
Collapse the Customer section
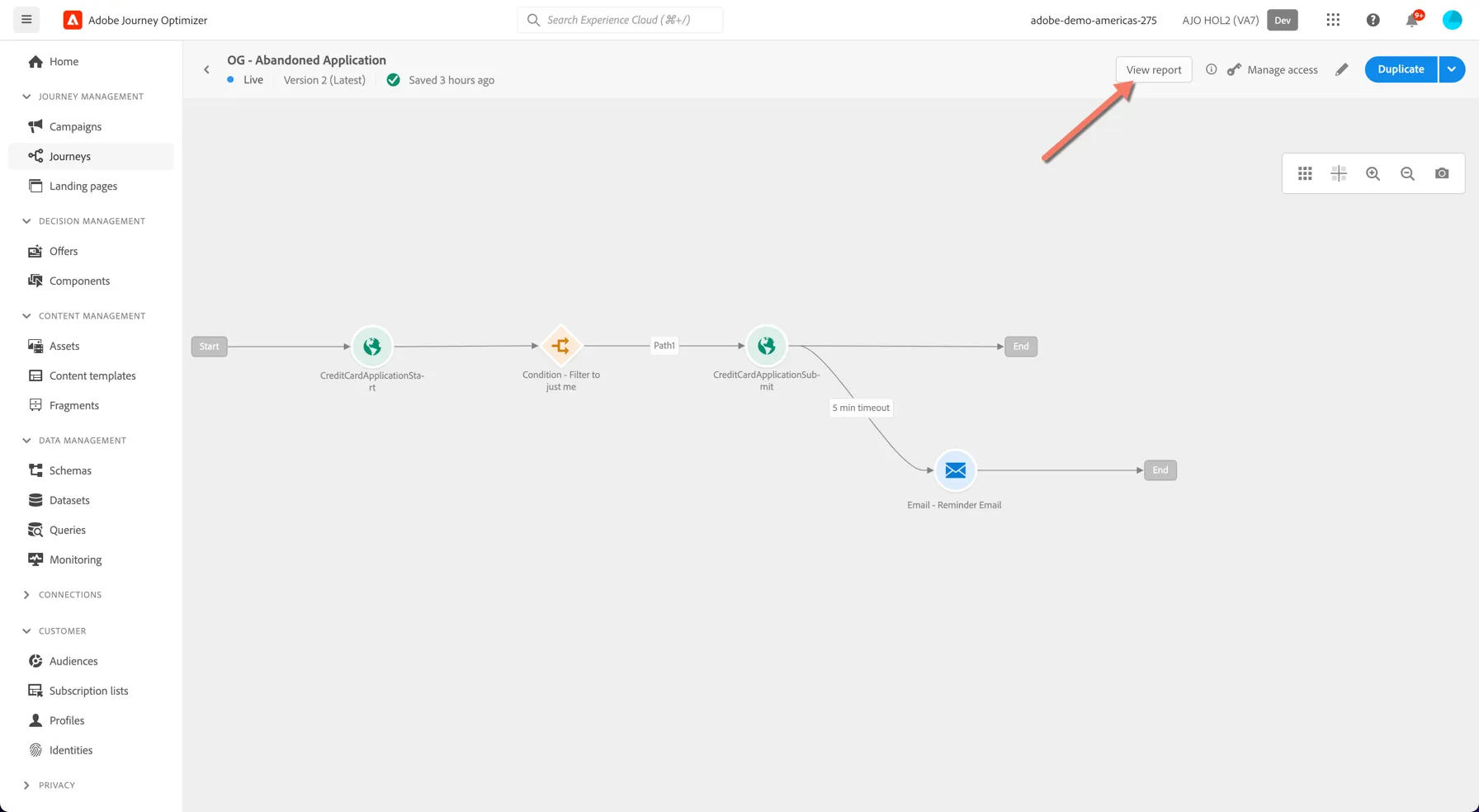[26, 631]
